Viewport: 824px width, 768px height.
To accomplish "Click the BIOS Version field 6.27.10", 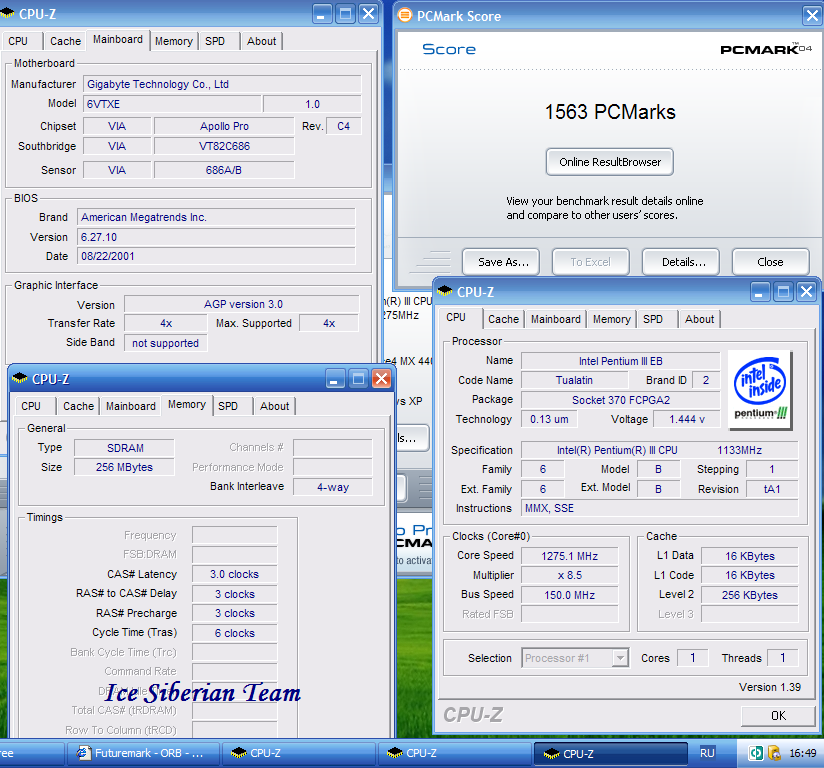I will pos(216,237).
